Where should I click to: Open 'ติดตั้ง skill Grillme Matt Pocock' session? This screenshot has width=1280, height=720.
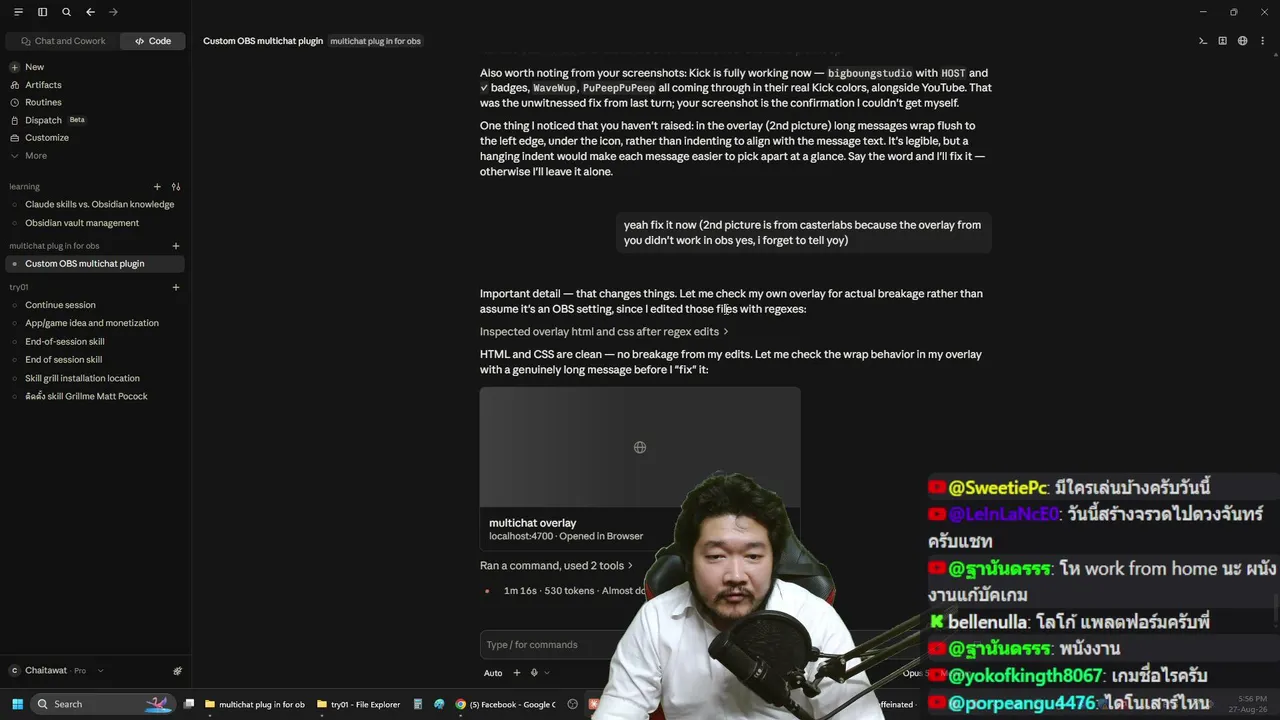(x=86, y=396)
